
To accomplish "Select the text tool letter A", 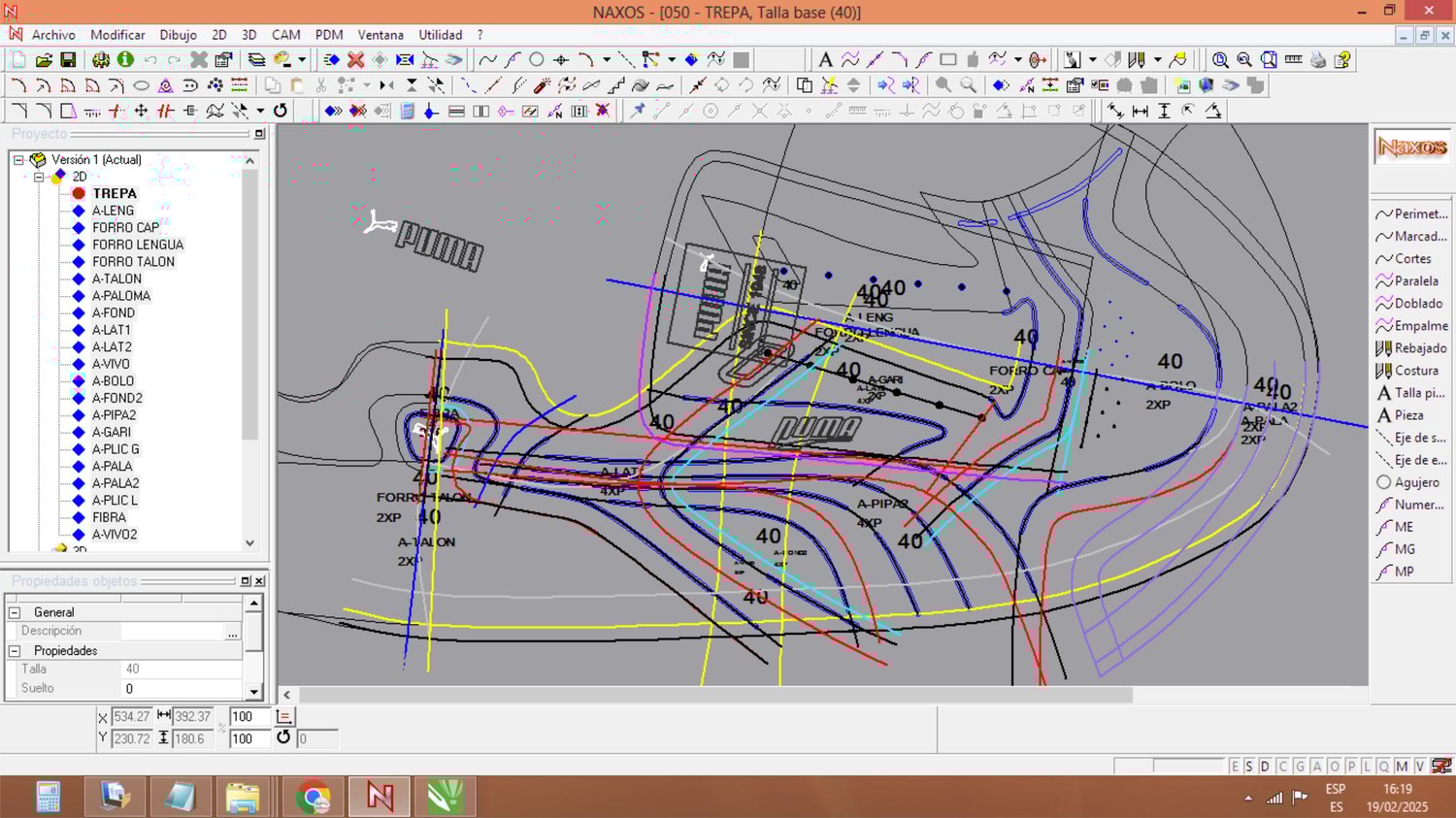I will 825,60.
